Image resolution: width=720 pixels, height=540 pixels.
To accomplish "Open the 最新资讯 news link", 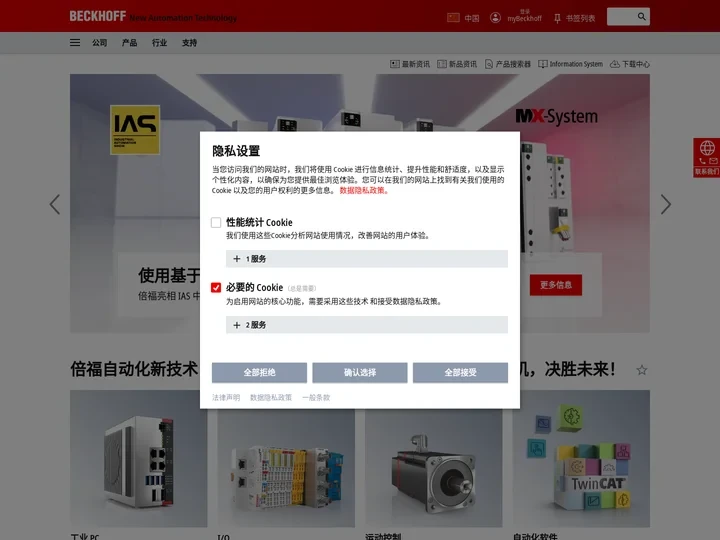I will click(410, 64).
